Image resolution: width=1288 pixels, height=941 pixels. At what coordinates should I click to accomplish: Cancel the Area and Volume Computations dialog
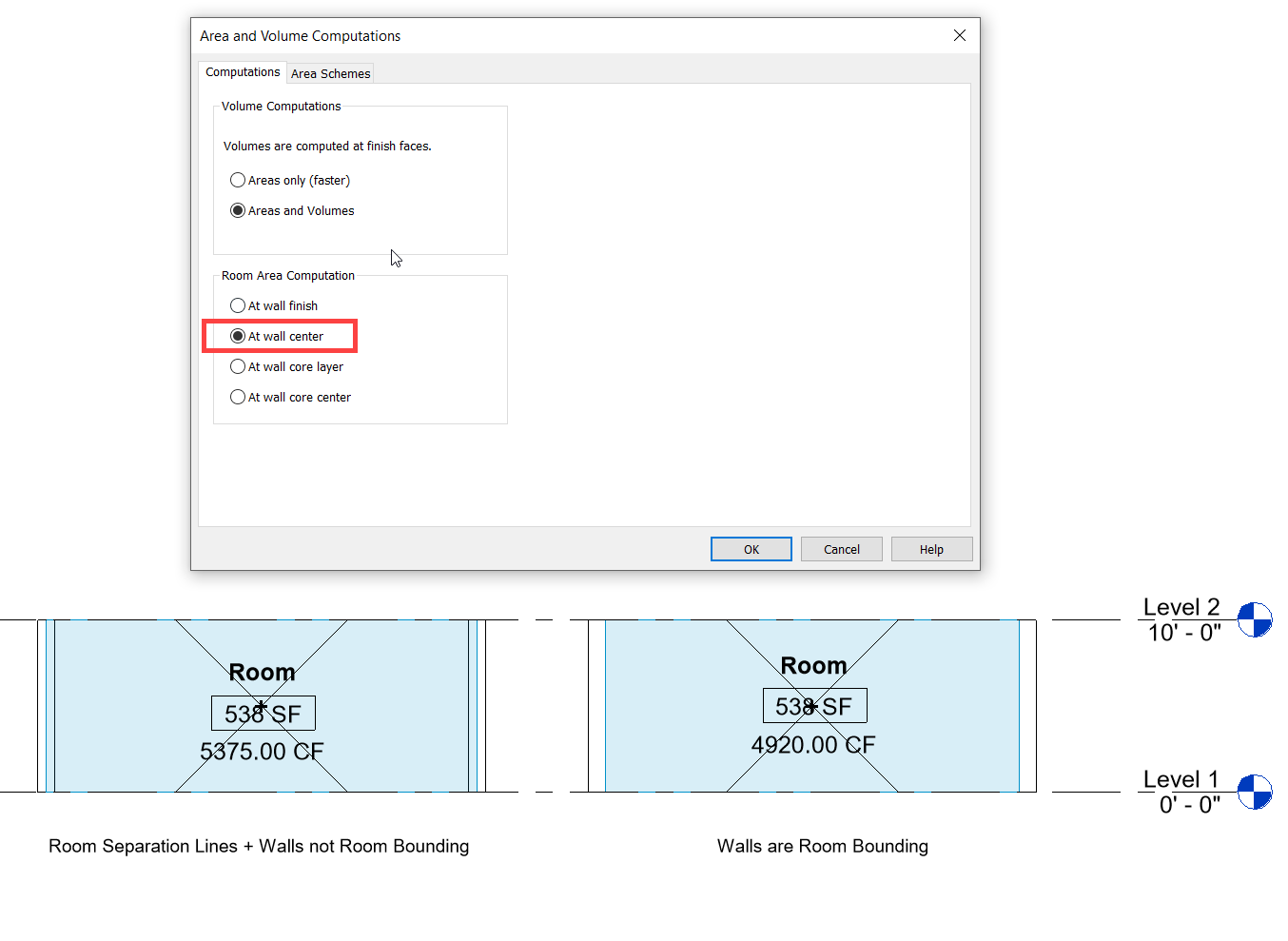[842, 549]
